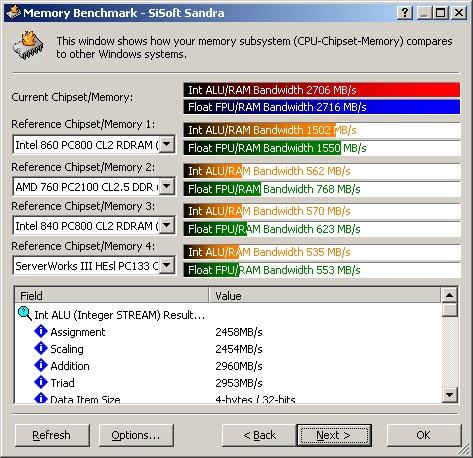This screenshot has width=473, height=458.
Task: Click the Reference Chipset/Memory 3 label
Action: (83, 206)
